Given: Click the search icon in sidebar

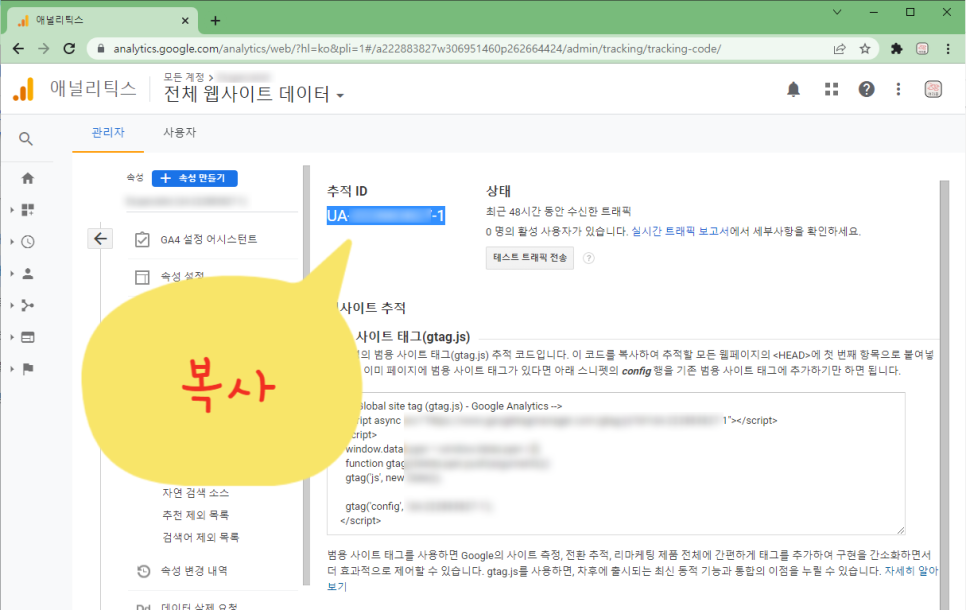Looking at the screenshot, I should pyautogui.click(x=26, y=139).
